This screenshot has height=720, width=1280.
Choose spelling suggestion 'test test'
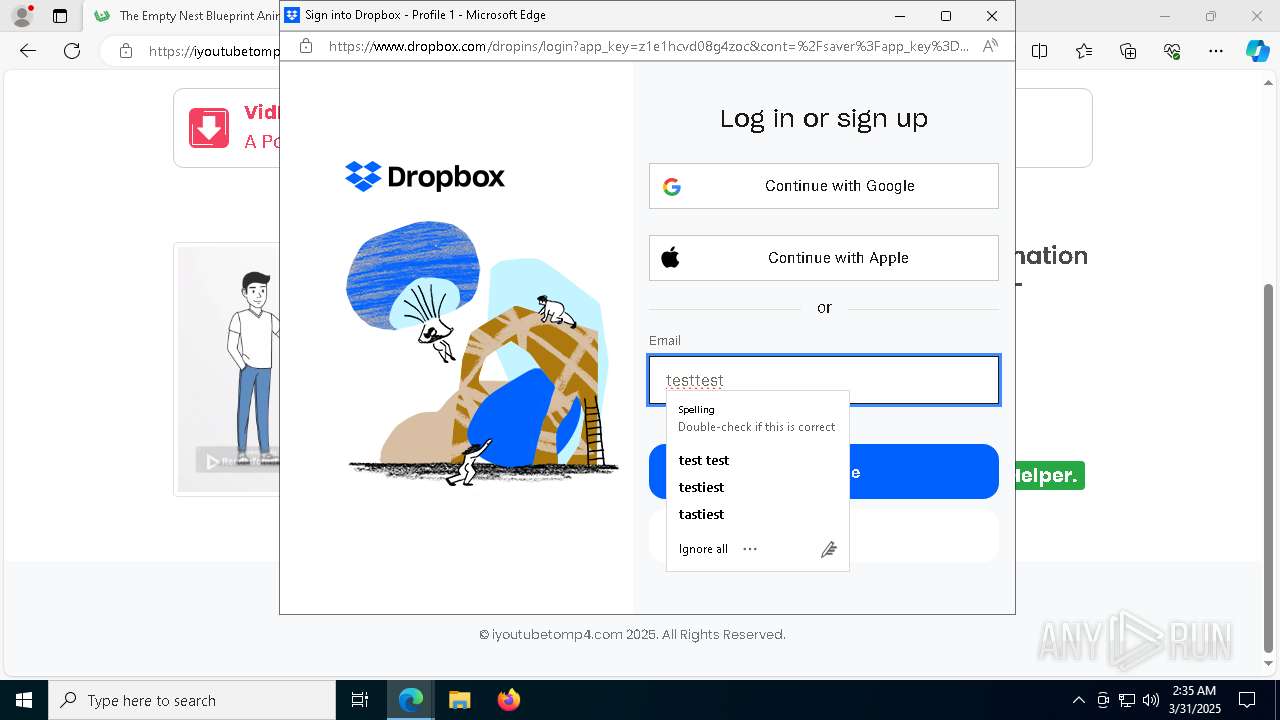(704, 460)
